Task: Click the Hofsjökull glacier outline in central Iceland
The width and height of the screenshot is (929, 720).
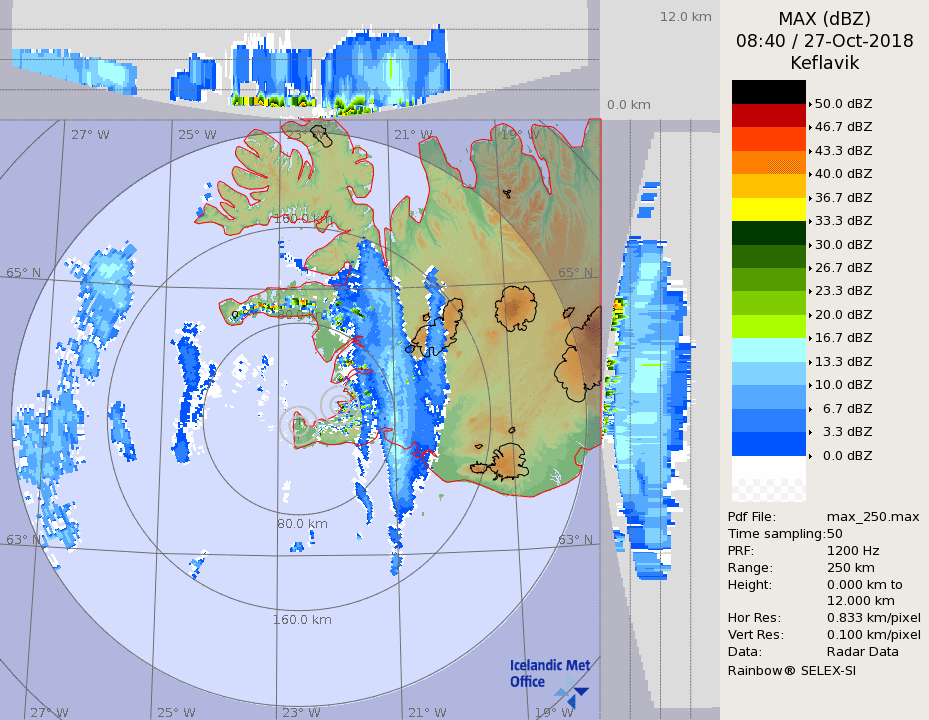Action: 519,308
